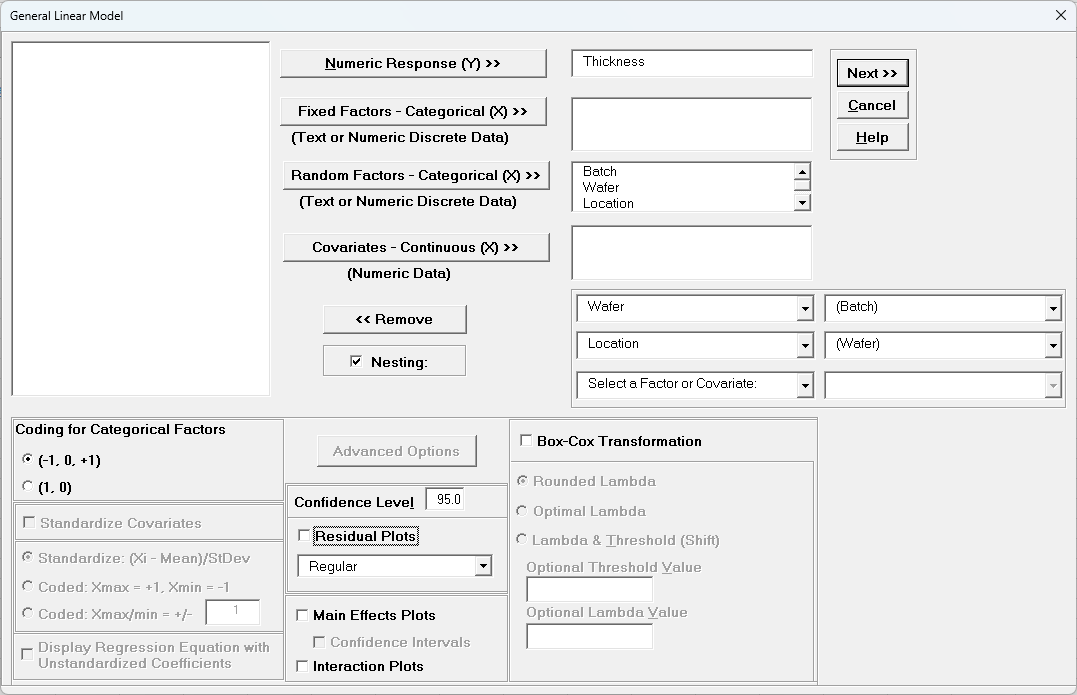Viewport: 1077px width, 695px height.
Task: Enable the Residual Plots checkbox
Action: pos(304,537)
